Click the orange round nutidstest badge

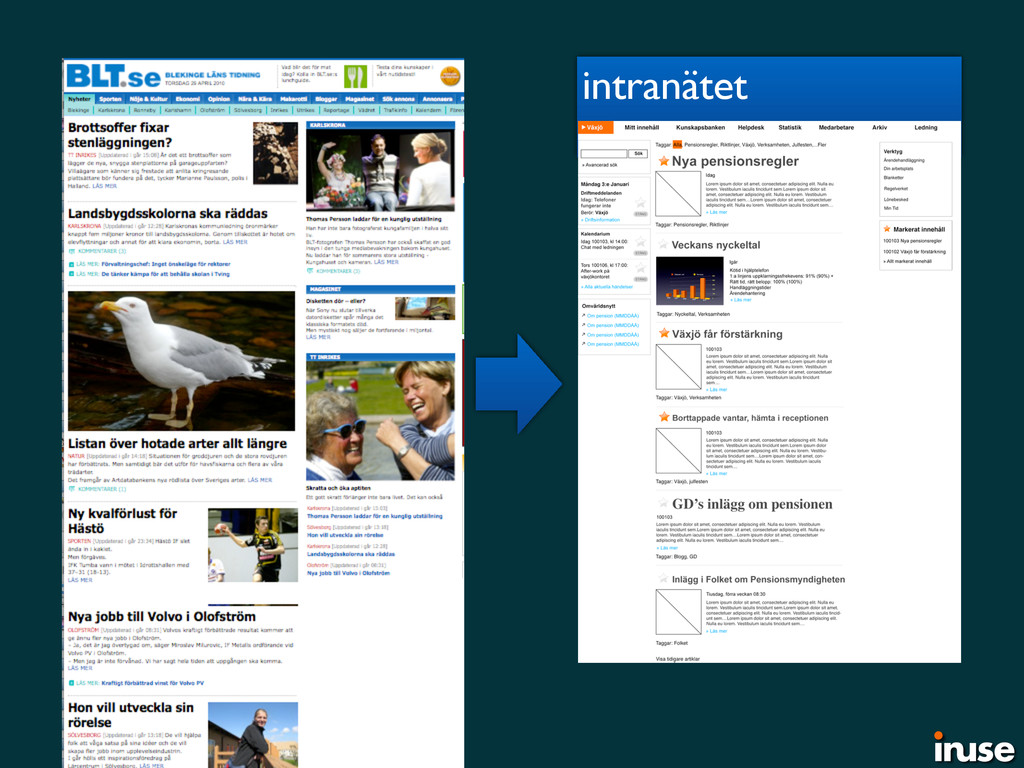(x=450, y=76)
